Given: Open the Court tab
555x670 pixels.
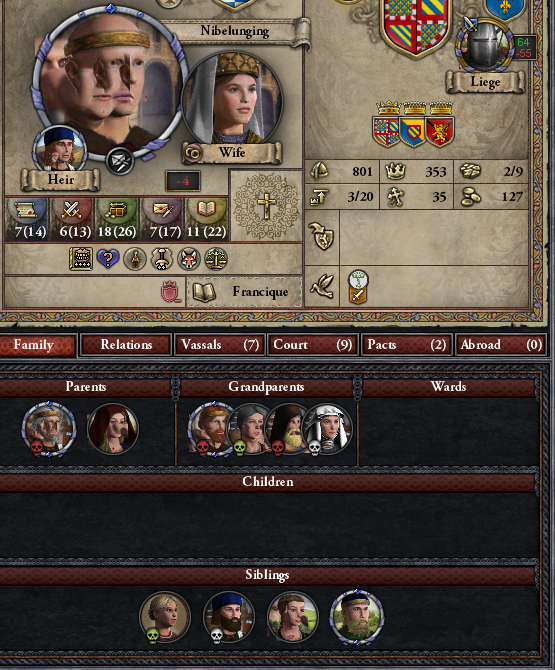Looking at the screenshot, I should (x=314, y=345).
